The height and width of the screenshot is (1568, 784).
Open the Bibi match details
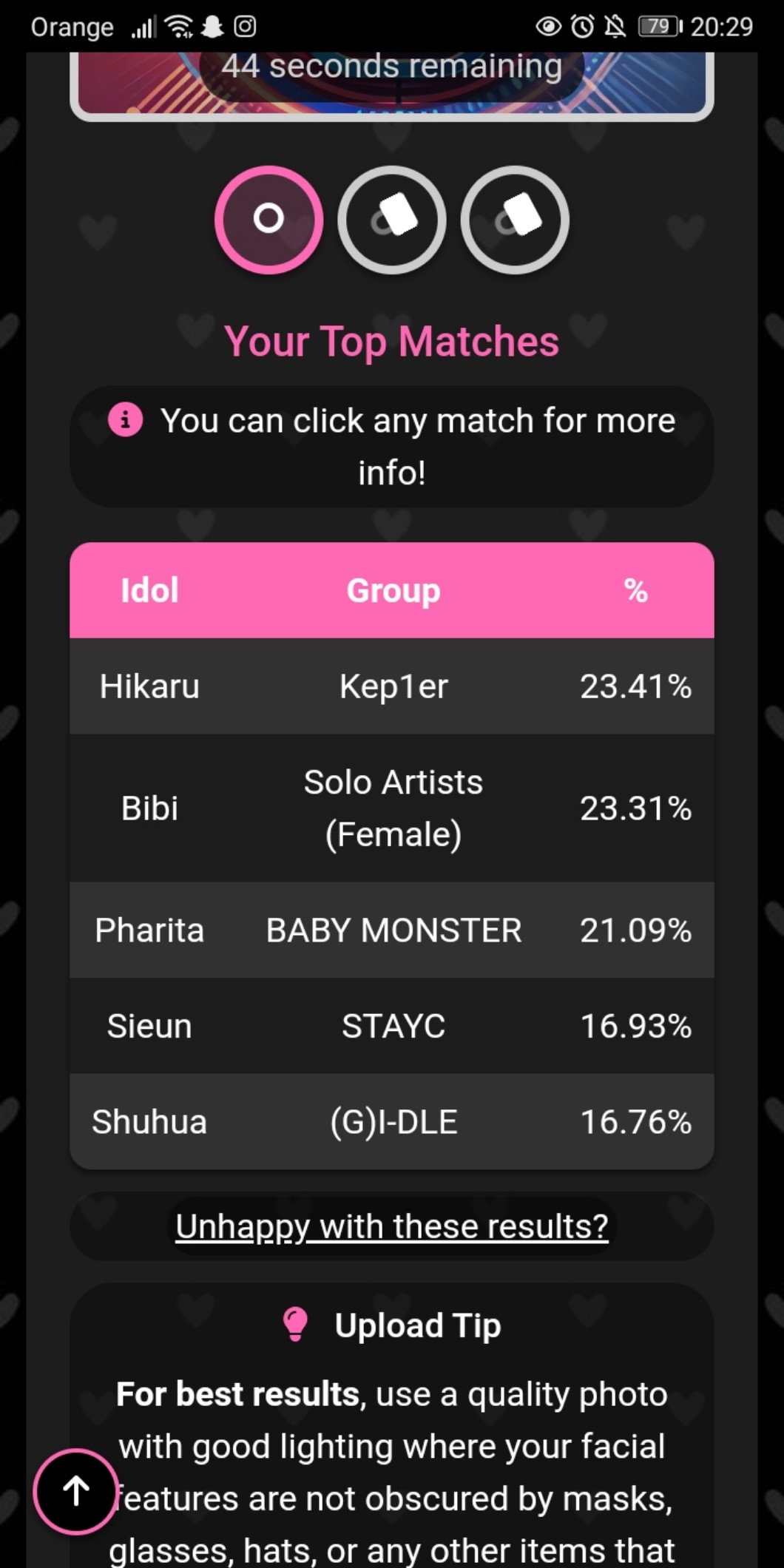392,808
